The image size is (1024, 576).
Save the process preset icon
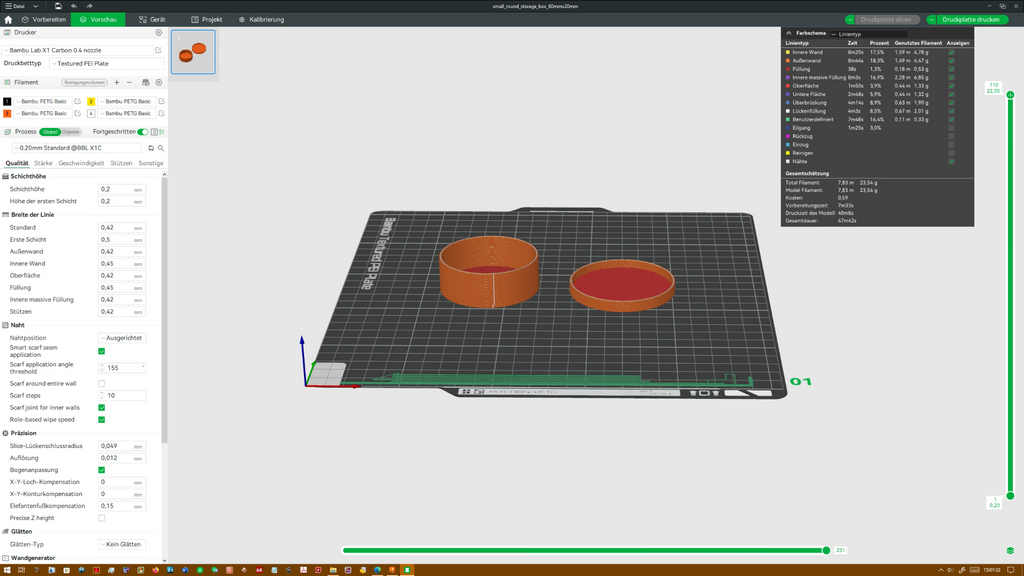[151, 148]
